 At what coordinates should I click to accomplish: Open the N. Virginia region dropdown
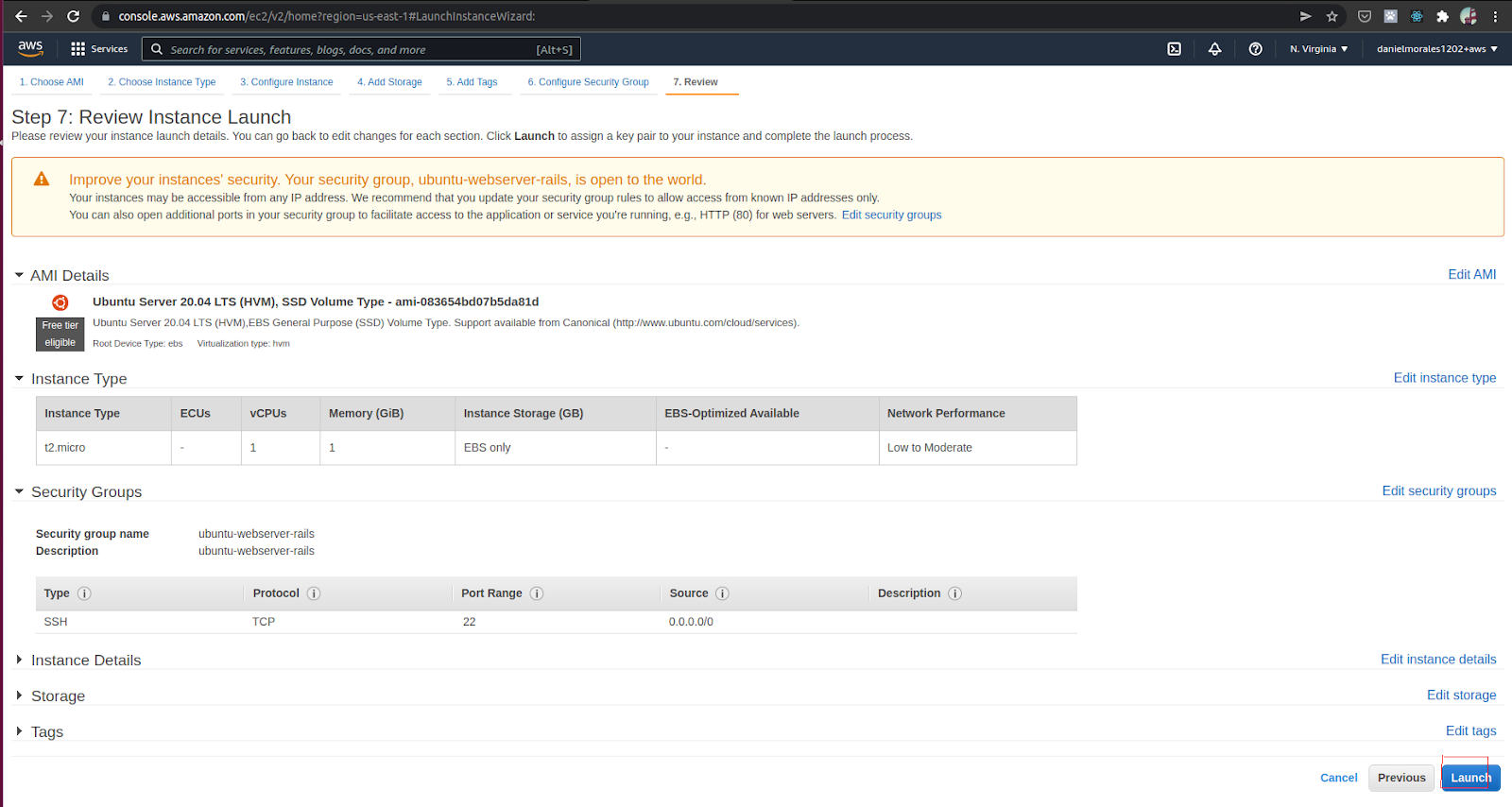click(1319, 49)
